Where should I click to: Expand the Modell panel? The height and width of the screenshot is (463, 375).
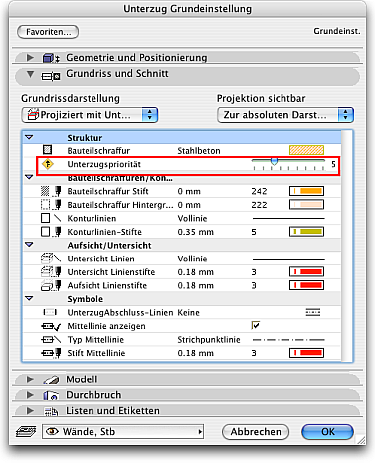(30, 379)
